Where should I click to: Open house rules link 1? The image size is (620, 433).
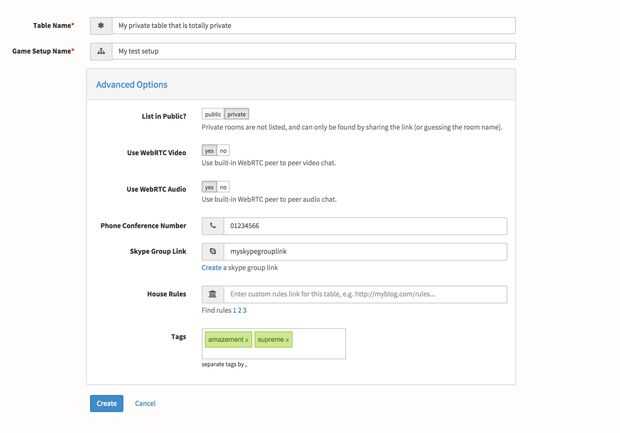coord(235,311)
